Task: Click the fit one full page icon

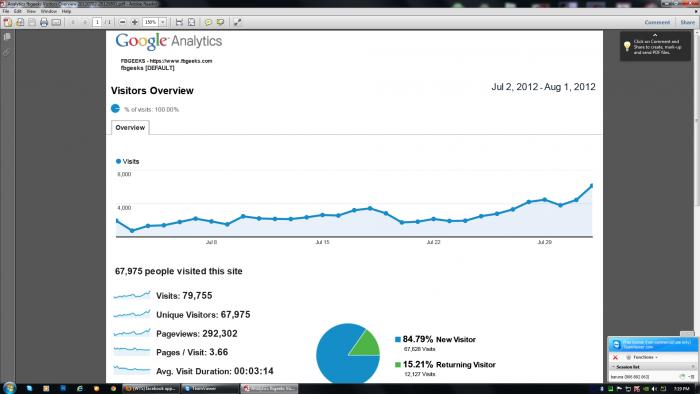Action: (192, 22)
